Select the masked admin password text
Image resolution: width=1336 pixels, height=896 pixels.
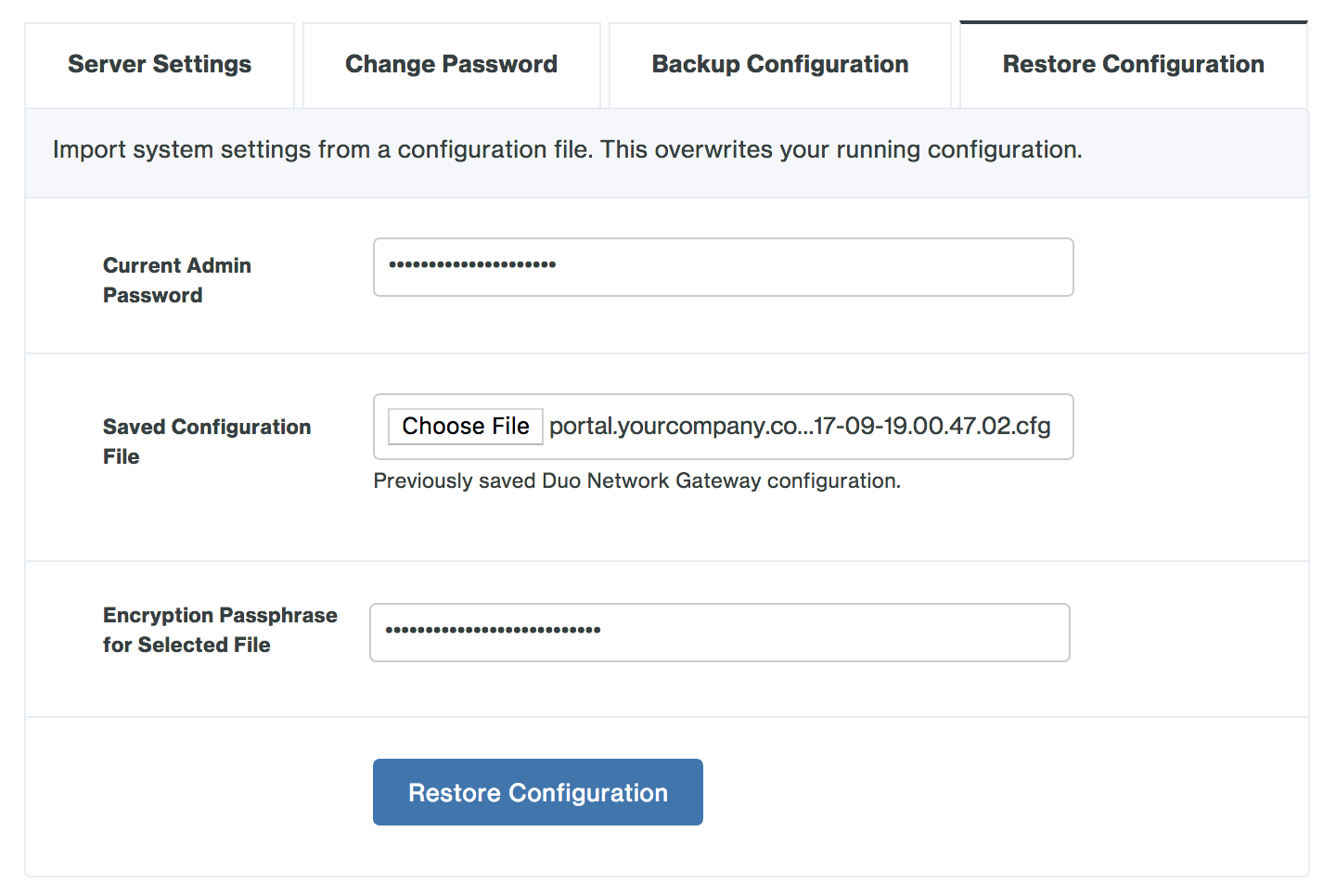tap(469, 264)
